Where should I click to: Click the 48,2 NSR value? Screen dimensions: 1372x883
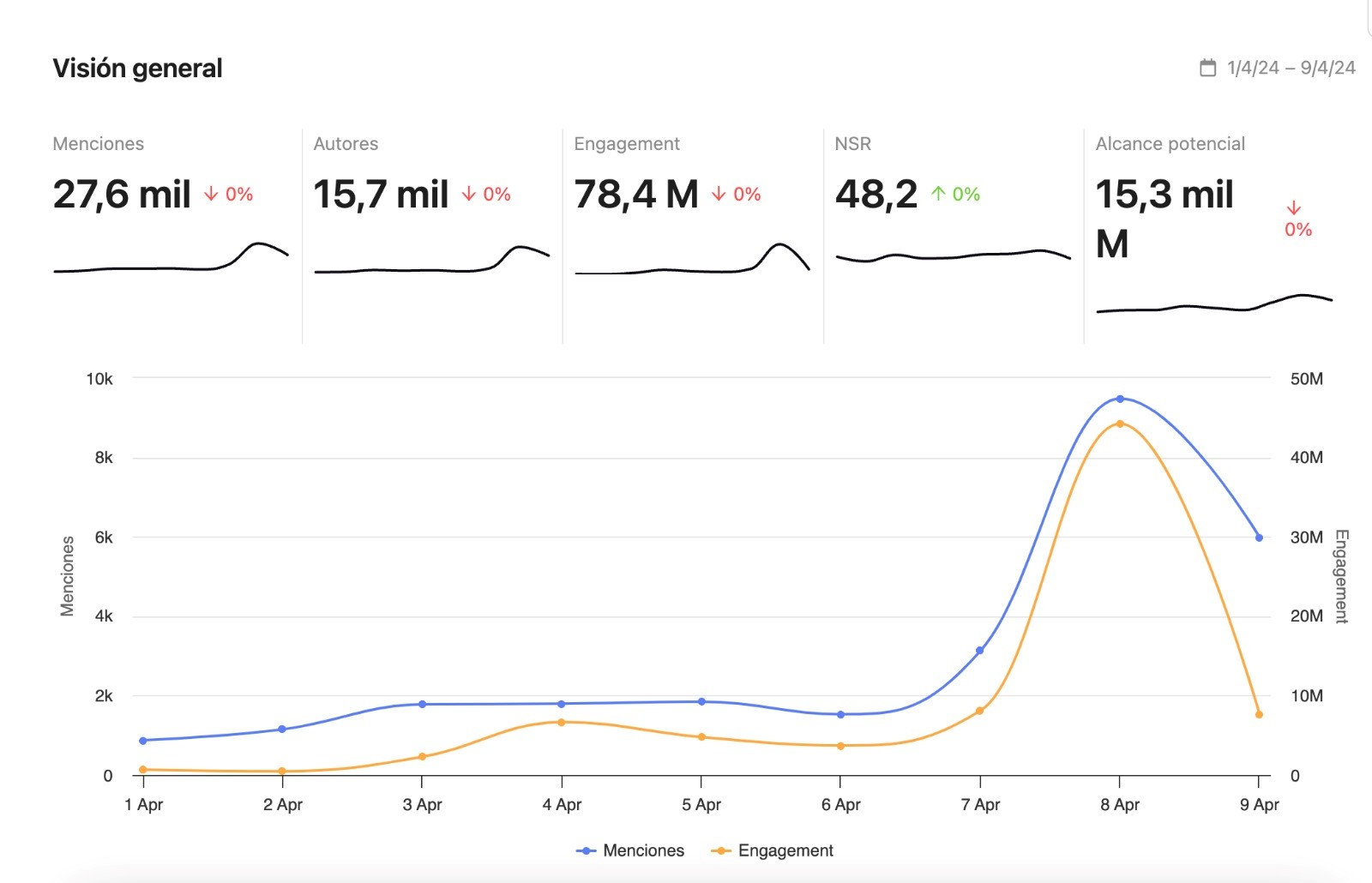pos(876,195)
